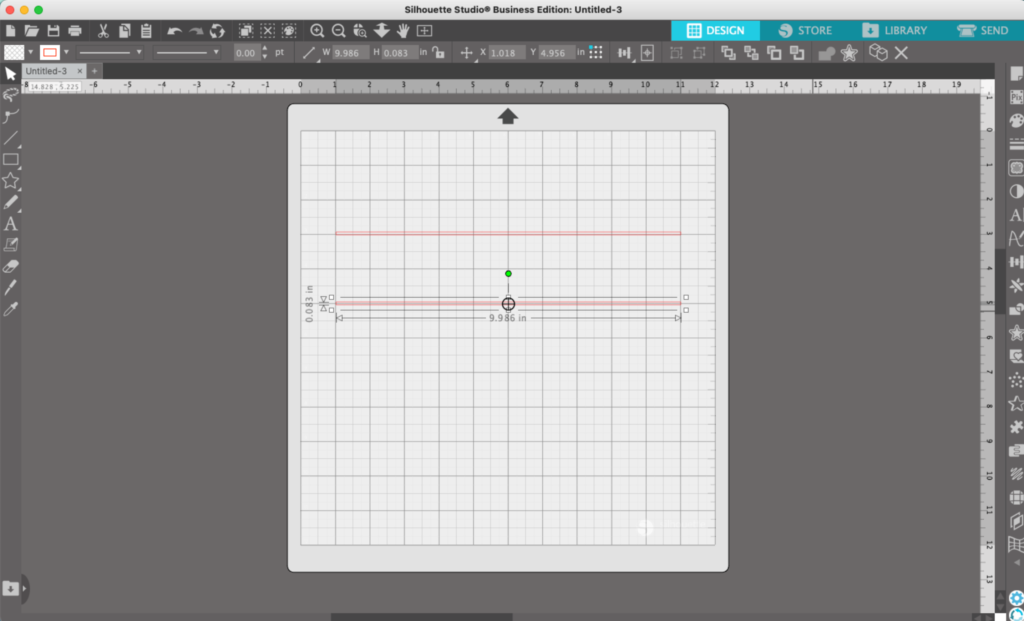Cut selection with the scissors icon

[103, 31]
